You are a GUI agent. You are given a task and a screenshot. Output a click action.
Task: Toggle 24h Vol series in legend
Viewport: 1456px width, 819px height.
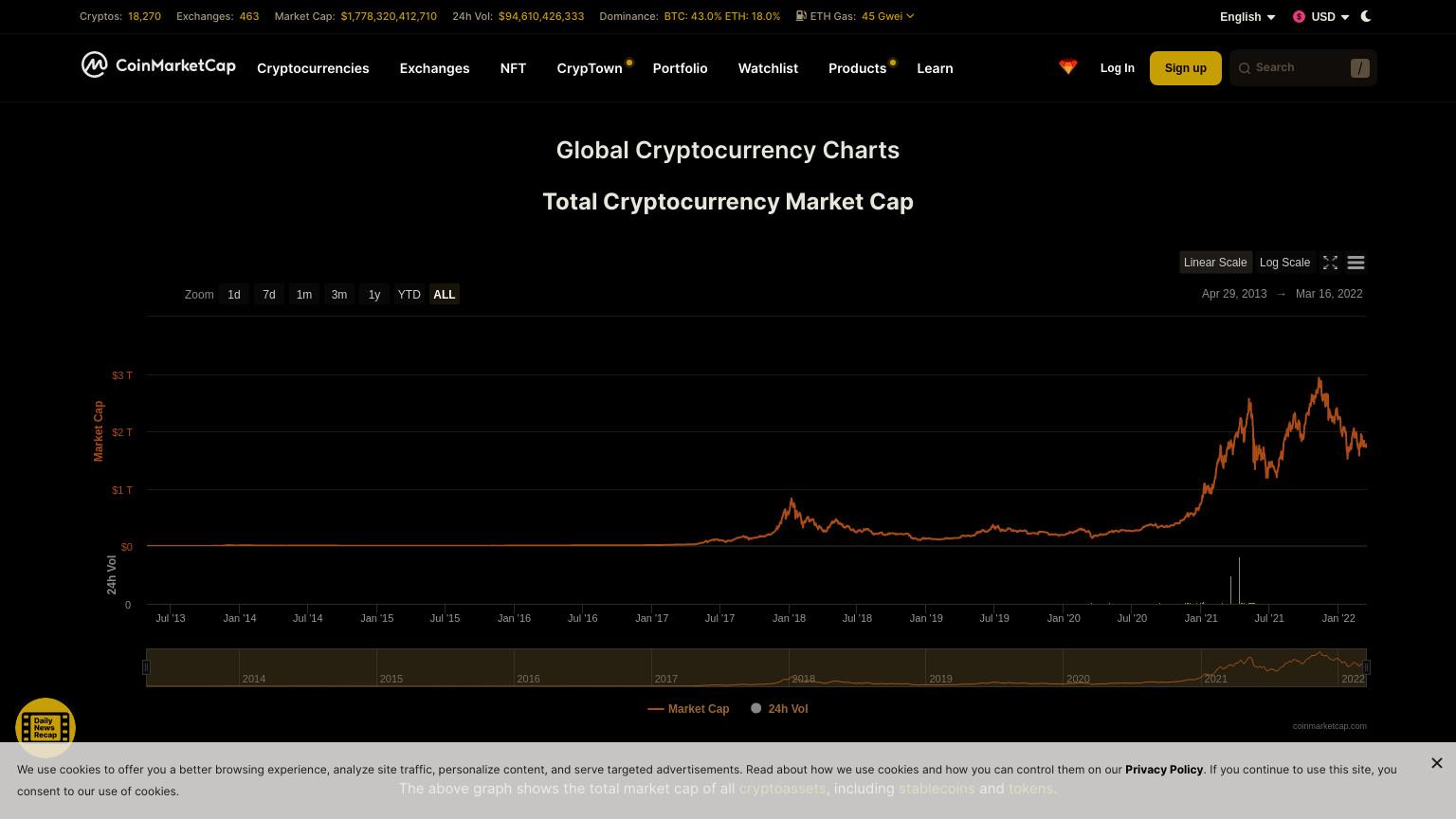[779, 709]
